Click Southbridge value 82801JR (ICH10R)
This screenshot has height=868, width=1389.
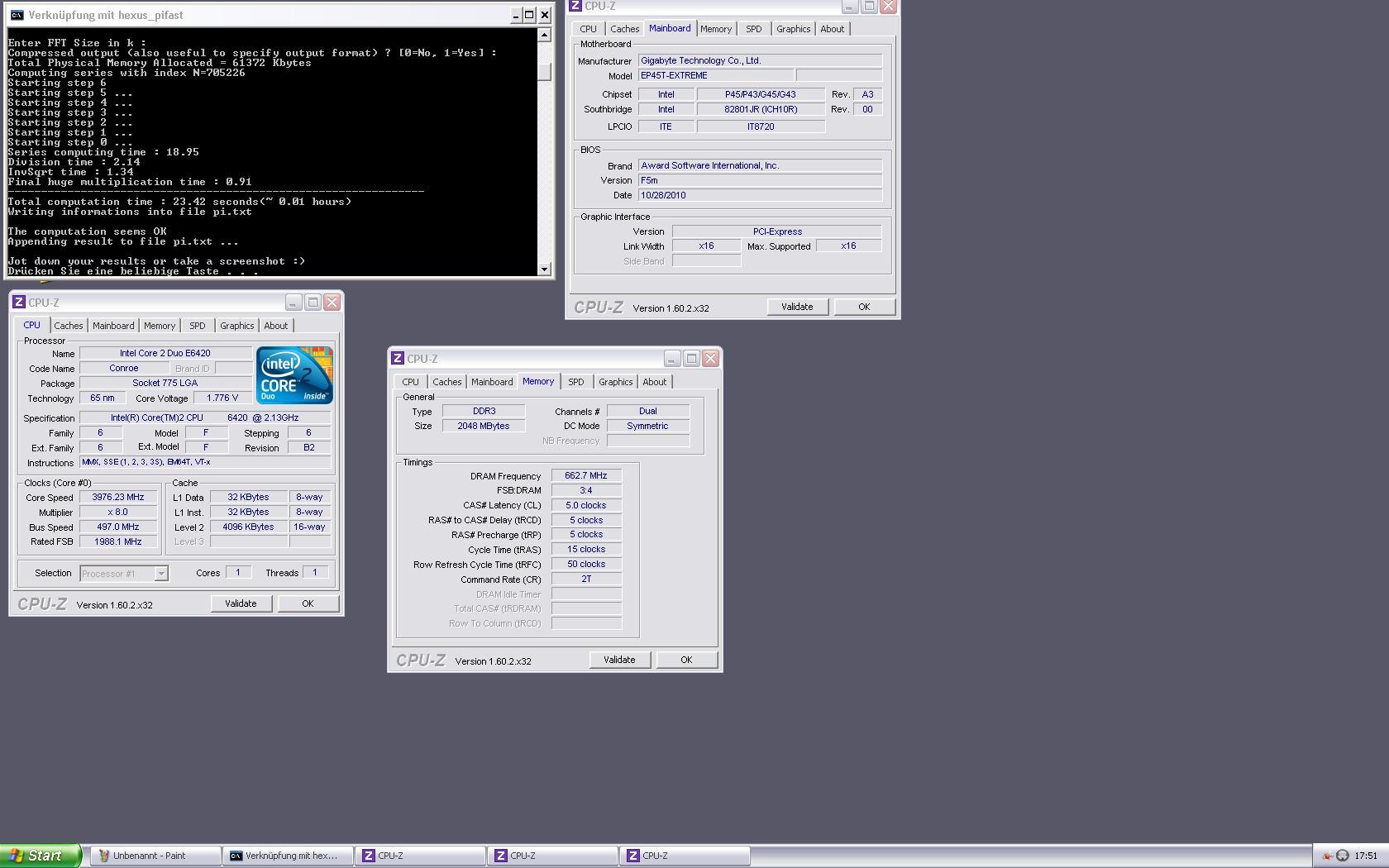coord(761,110)
